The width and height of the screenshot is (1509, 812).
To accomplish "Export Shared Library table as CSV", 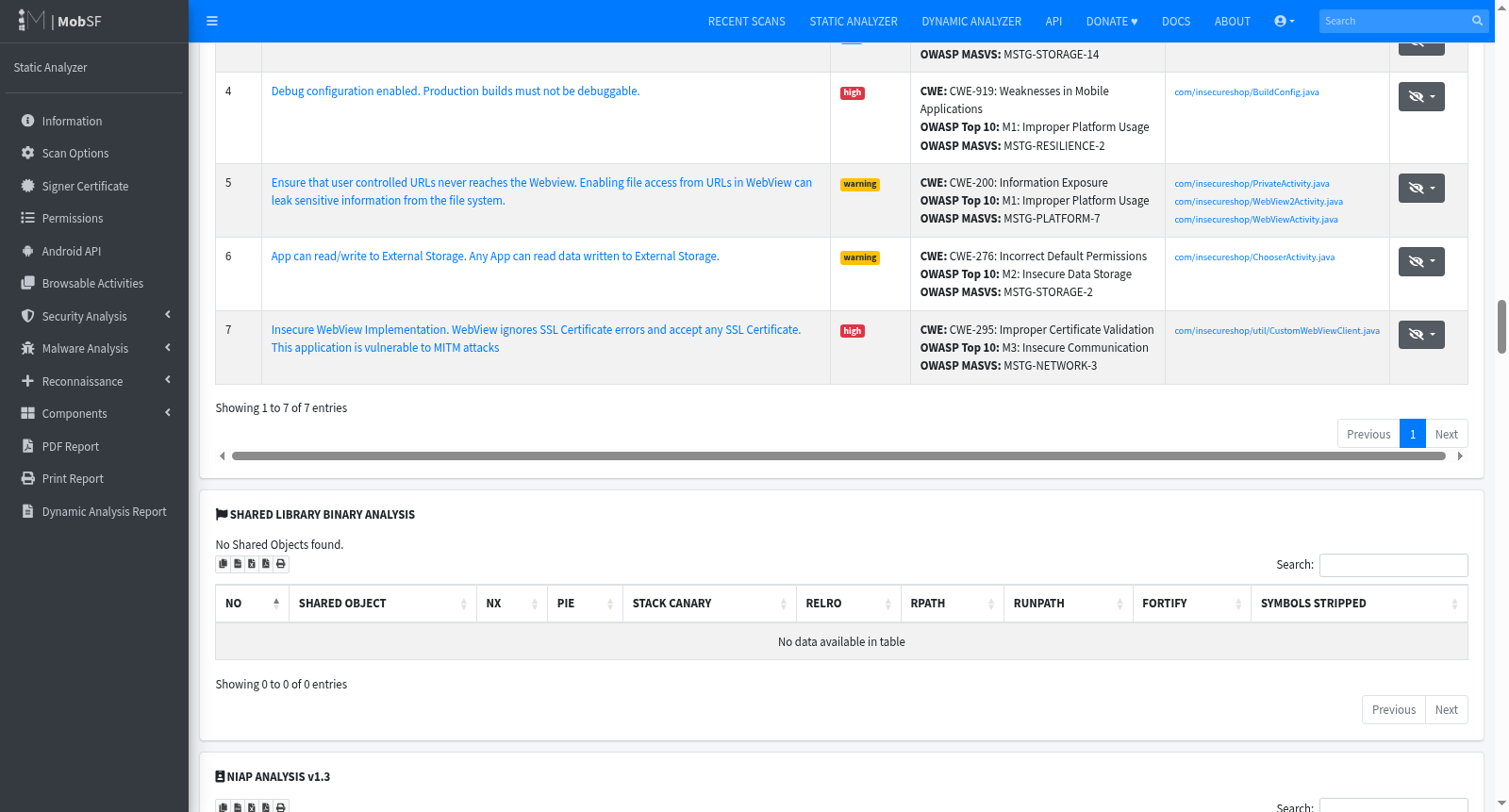I will [238, 564].
